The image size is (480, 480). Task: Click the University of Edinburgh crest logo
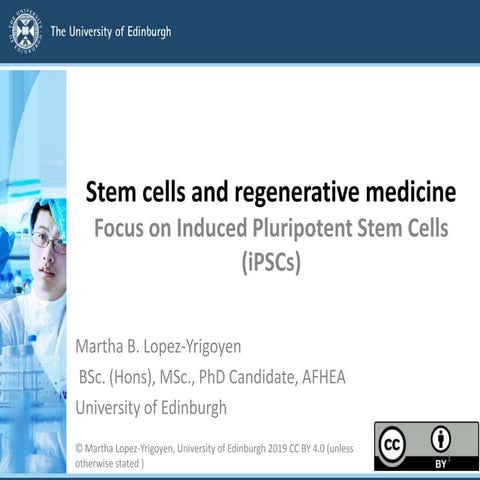tap(25, 32)
